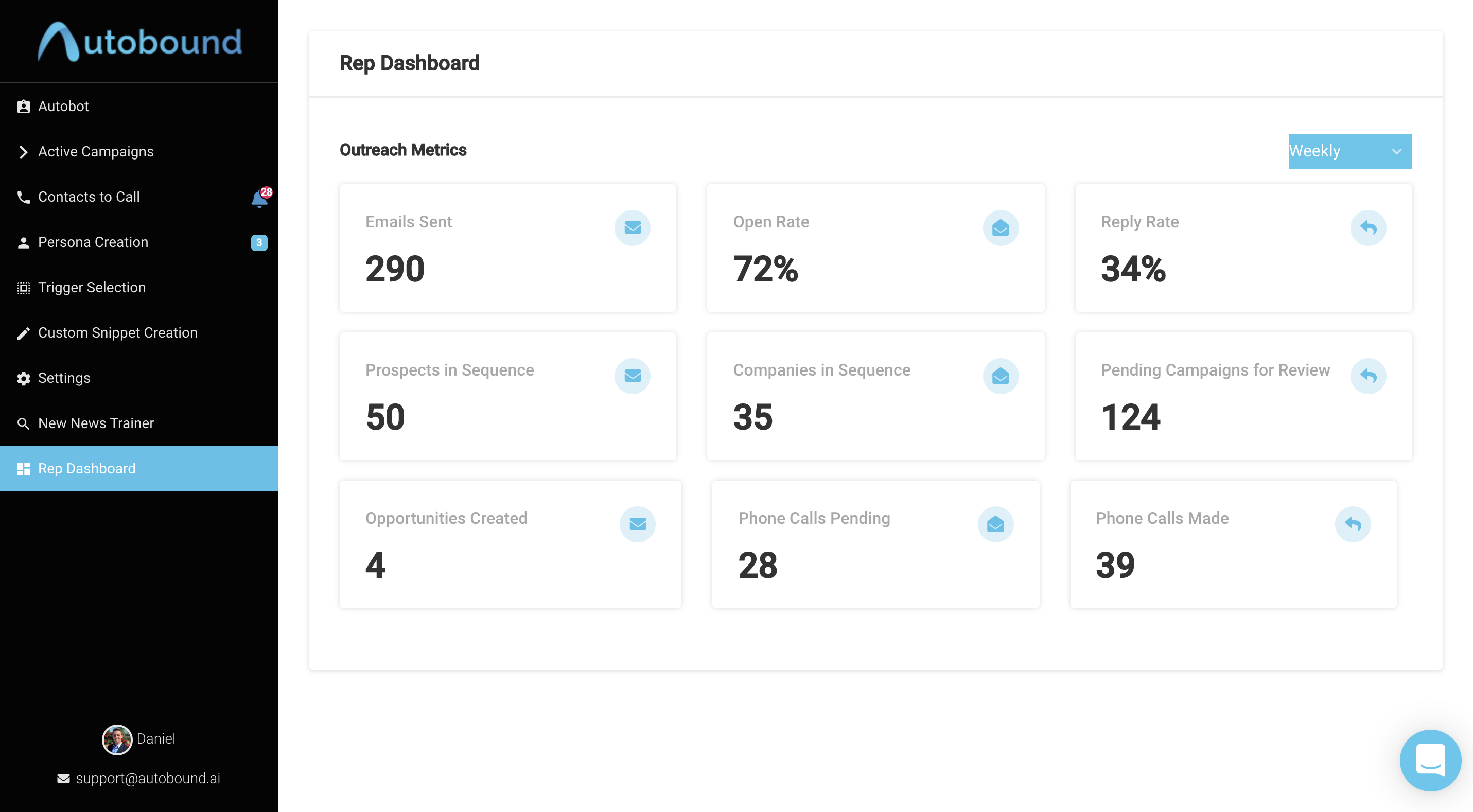Open Settings from the sidebar
This screenshot has width=1473, height=812.
(63, 378)
